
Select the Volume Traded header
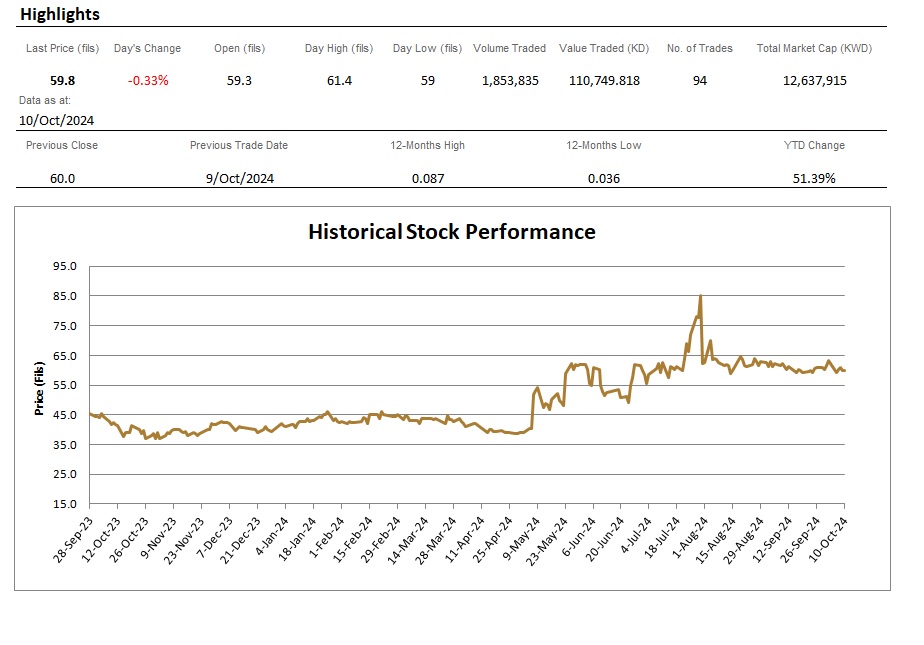point(510,48)
